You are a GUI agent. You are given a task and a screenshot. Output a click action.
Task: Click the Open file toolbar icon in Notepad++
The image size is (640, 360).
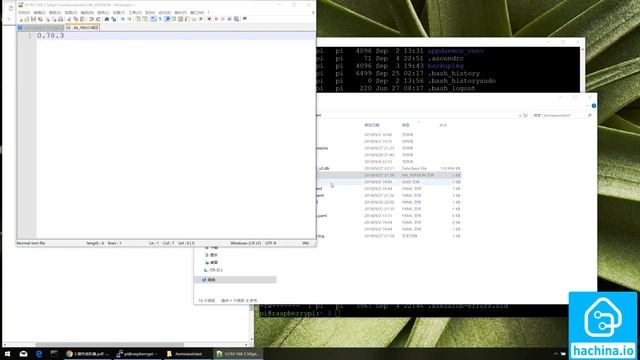tap(27, 19)
